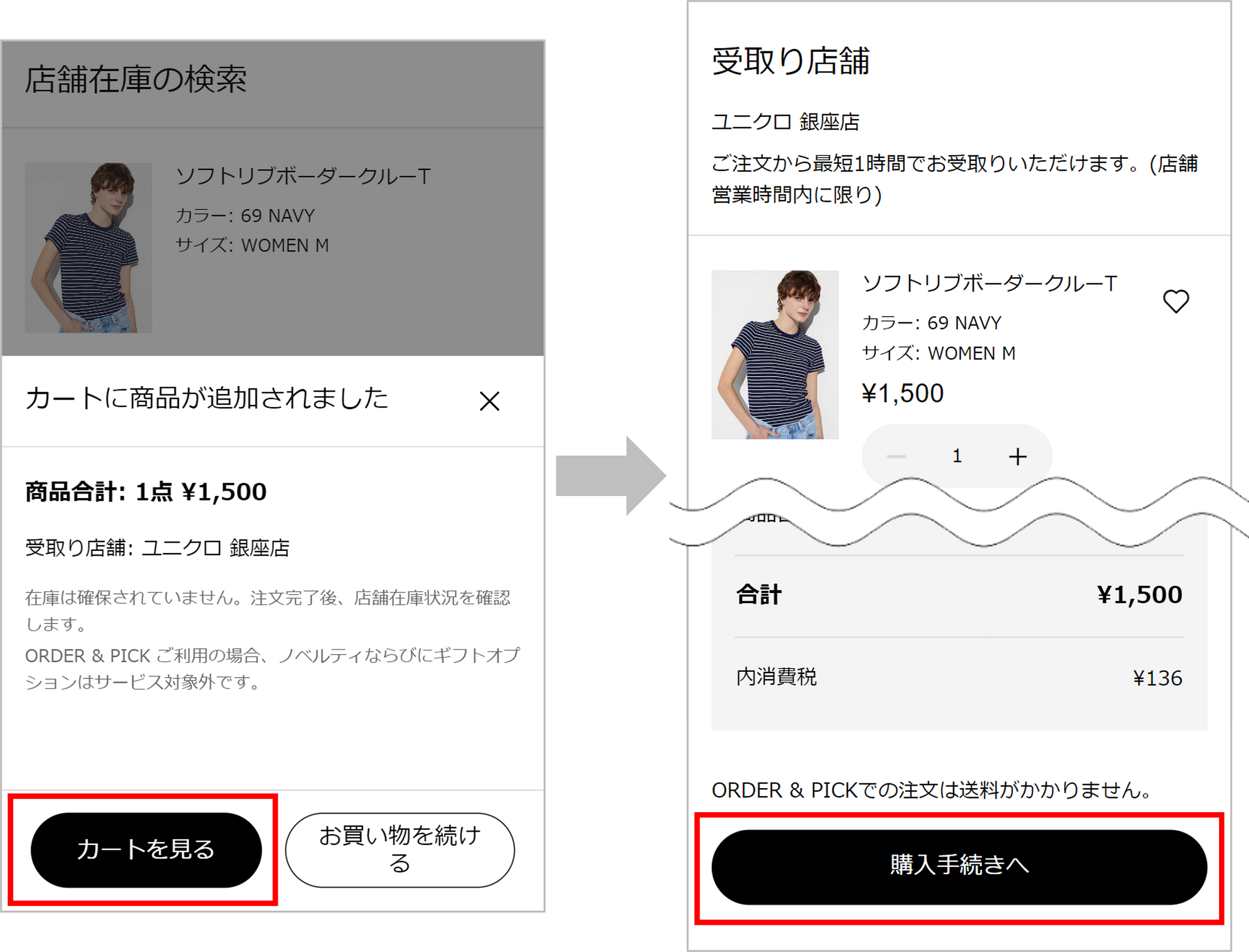Viewport: 1249px width, 952px height.
Task: Open the dimmed store-search product thumbnail
Action: click(x=88, y=248)
